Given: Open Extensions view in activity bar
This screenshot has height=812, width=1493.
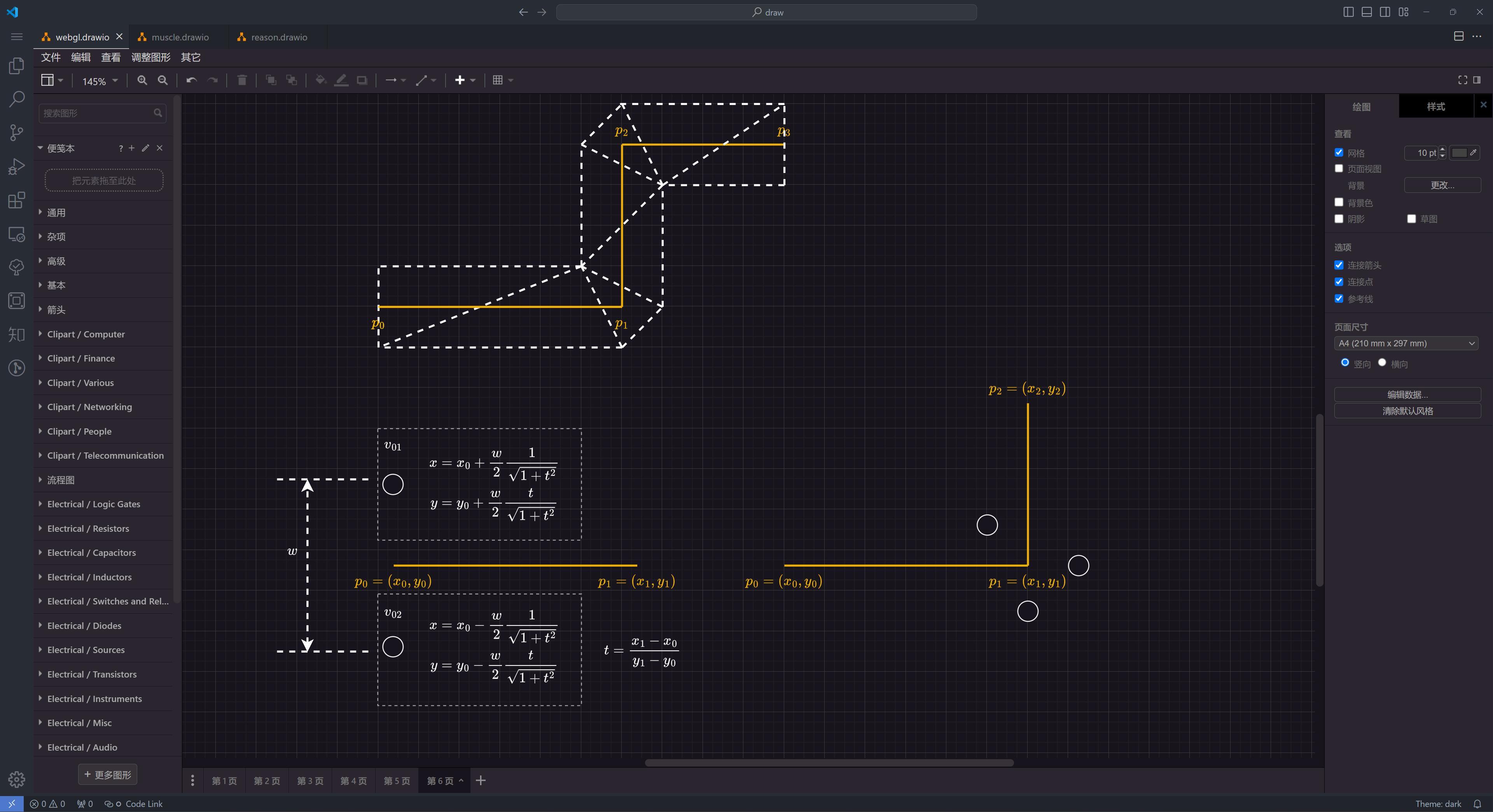Looking at the screenshot, I should coord(16,201).
